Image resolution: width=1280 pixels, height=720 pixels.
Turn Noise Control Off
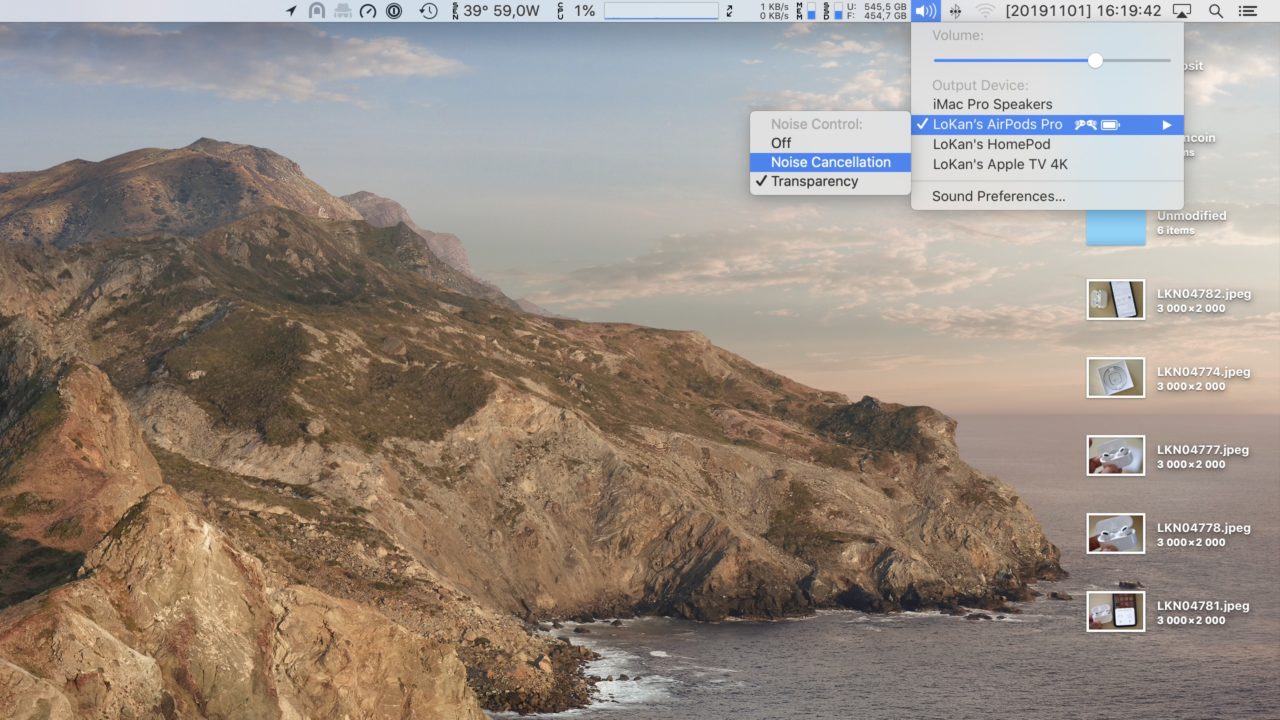coord(830,143)
